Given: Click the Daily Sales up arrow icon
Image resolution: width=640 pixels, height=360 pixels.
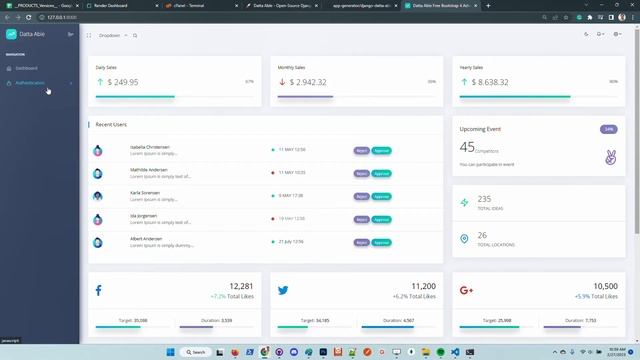Looking at the screenshot, I should tap(100, 82).
